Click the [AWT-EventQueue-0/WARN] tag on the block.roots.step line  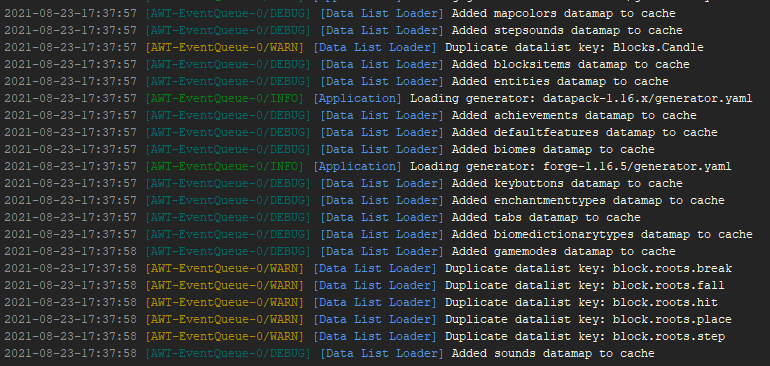pos(225,337)
